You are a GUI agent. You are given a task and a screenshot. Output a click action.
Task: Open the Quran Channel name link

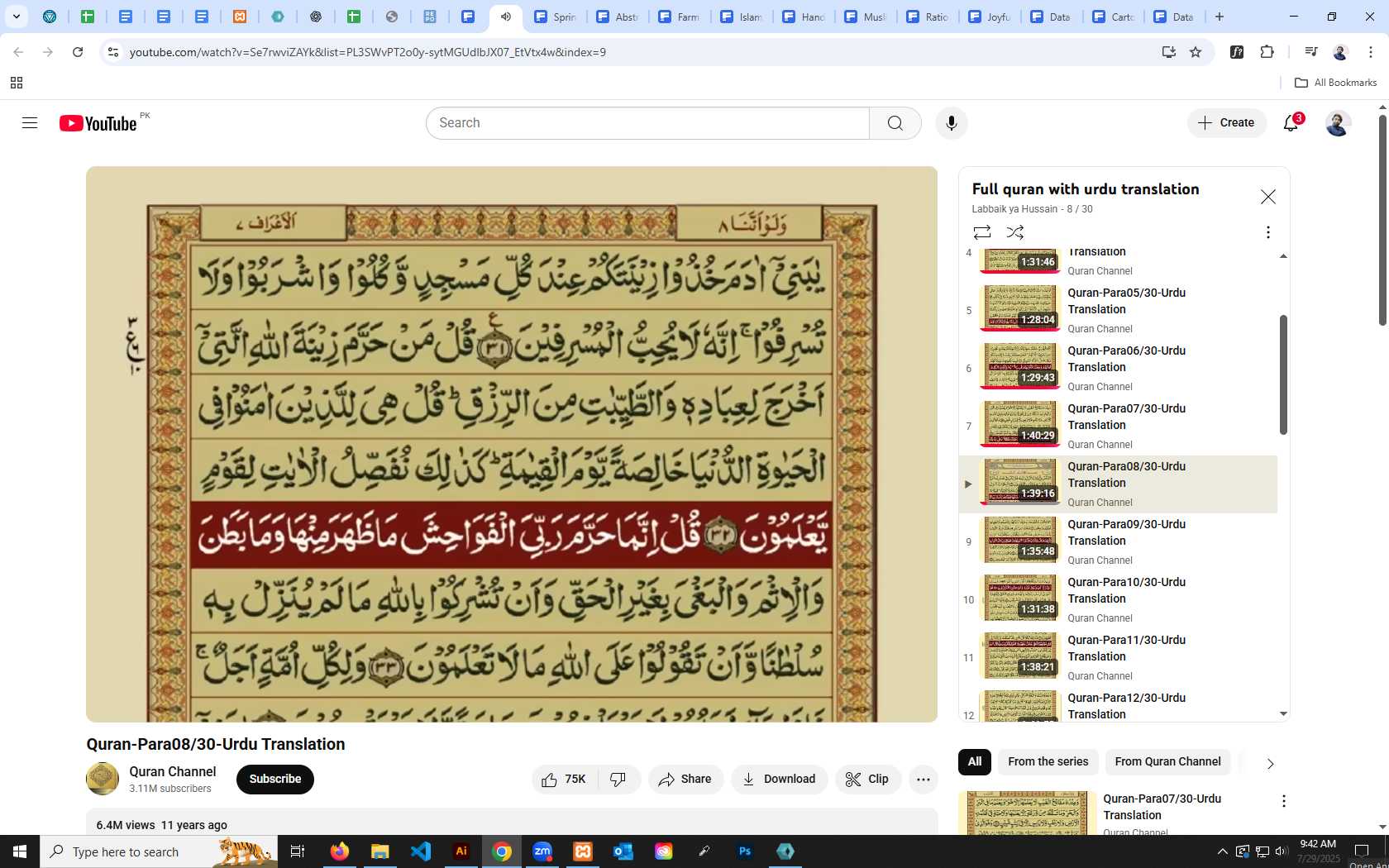point(172,771)
